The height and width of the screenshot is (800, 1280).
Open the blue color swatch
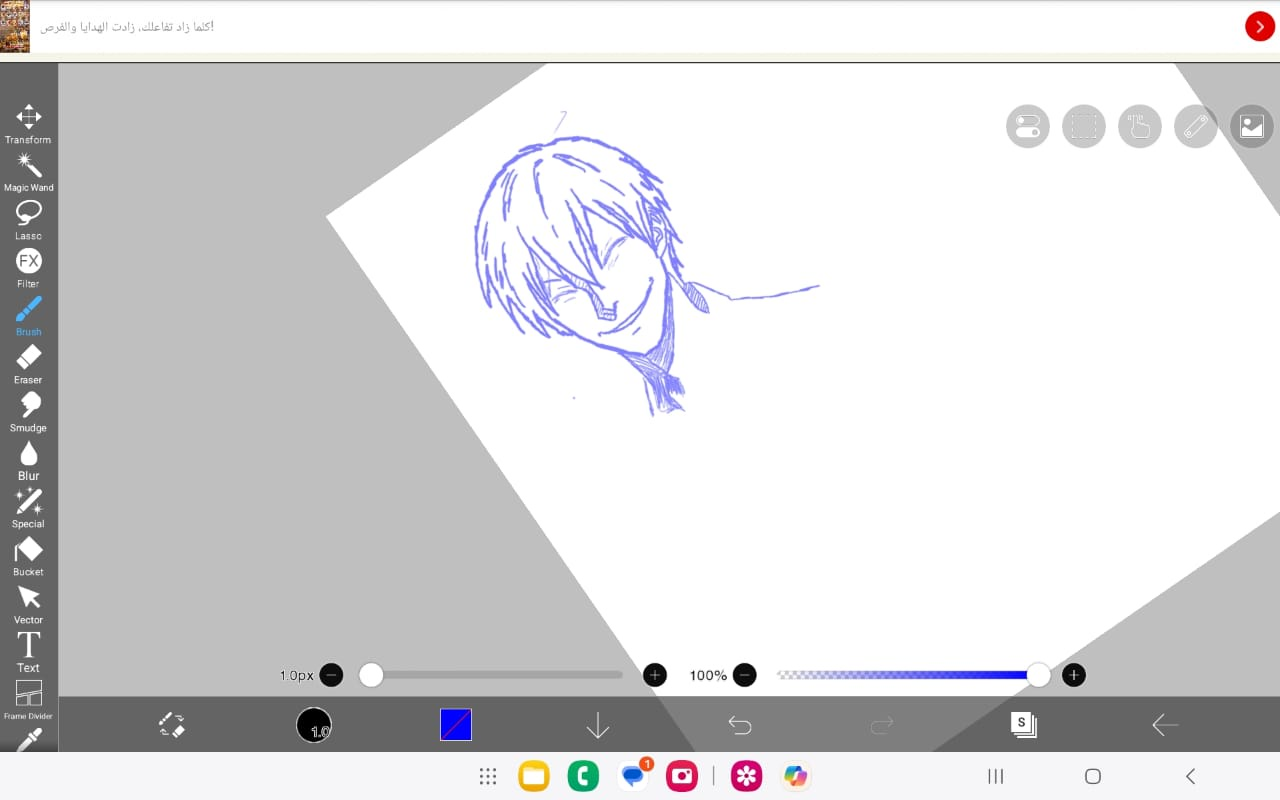[x=456, y=725]
